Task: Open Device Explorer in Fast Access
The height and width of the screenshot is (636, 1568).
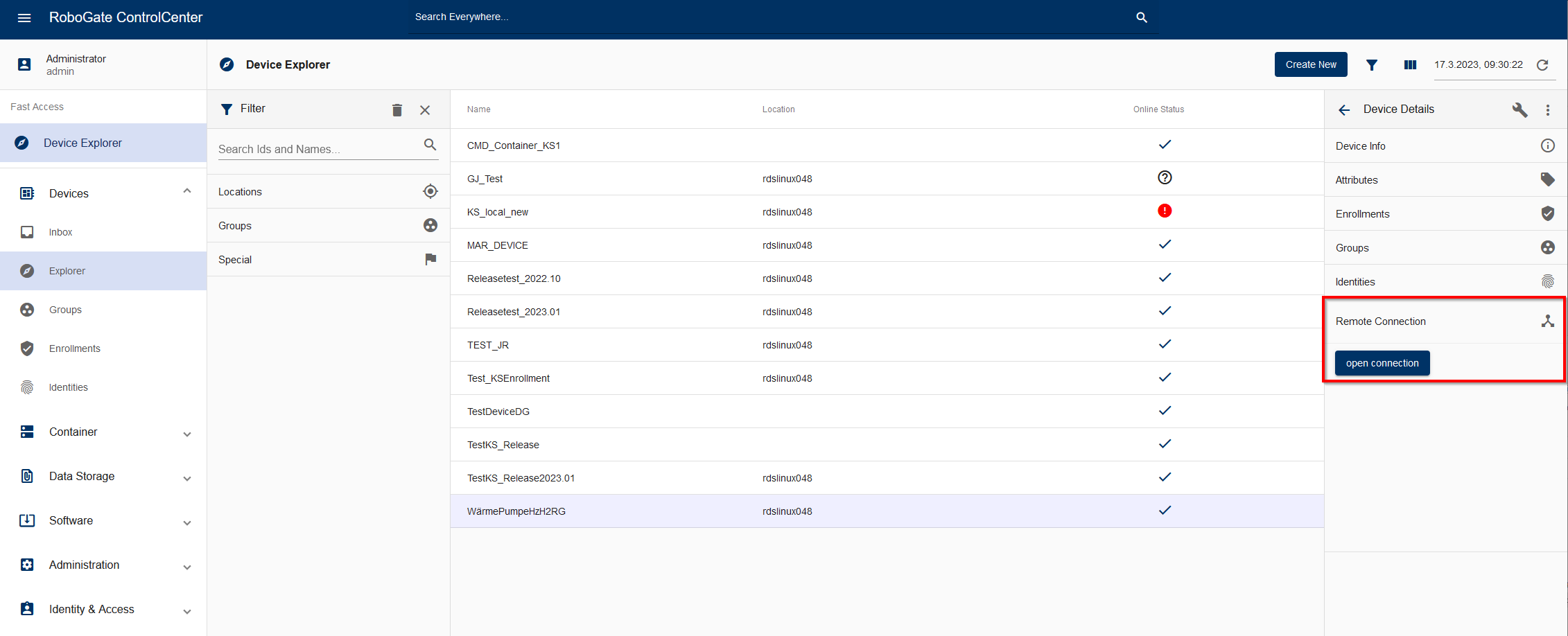Action: click(103, 143)
